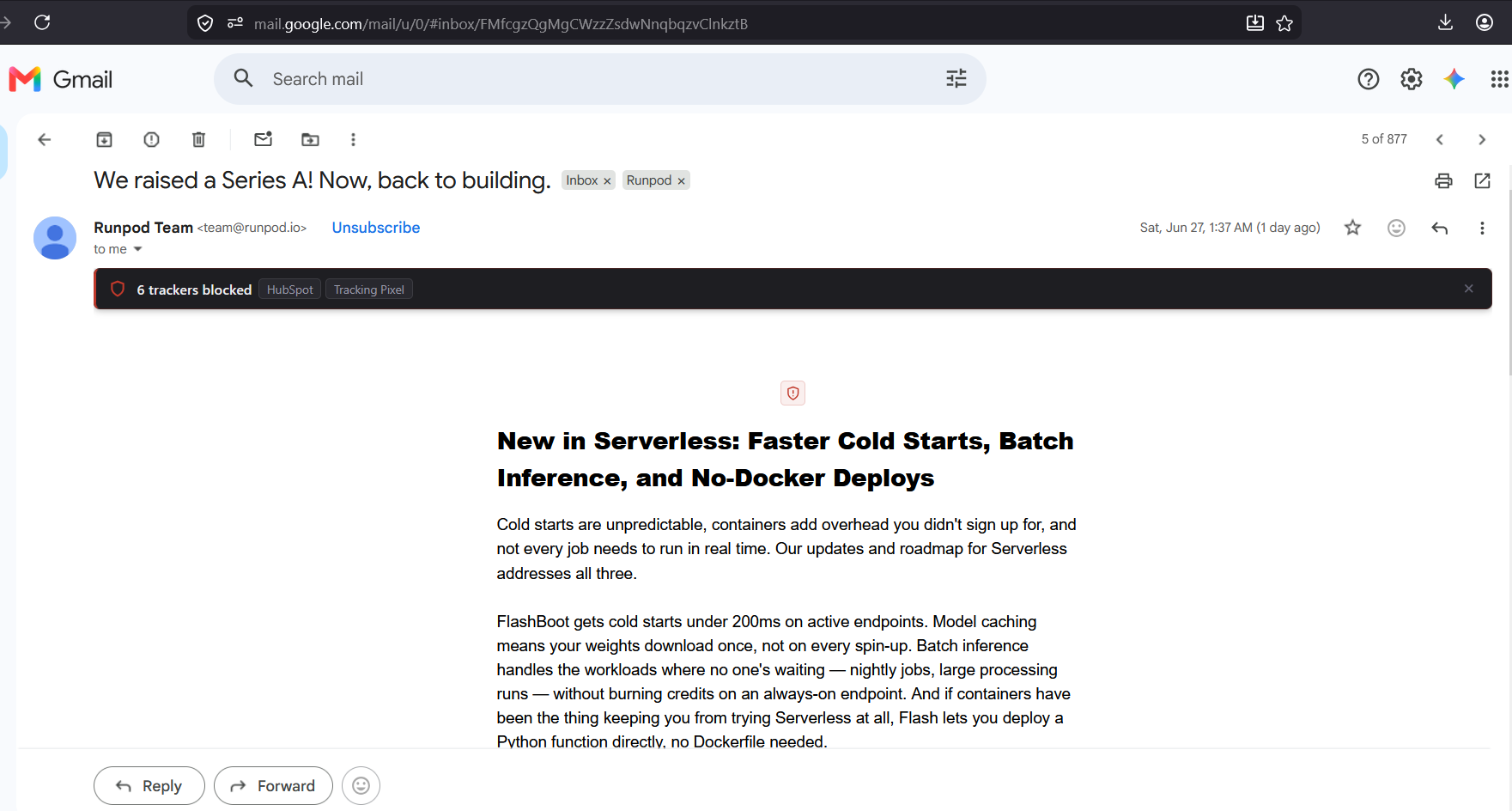
Task: Click the Runpod Team sender avatar
Action: coord(55,238)
